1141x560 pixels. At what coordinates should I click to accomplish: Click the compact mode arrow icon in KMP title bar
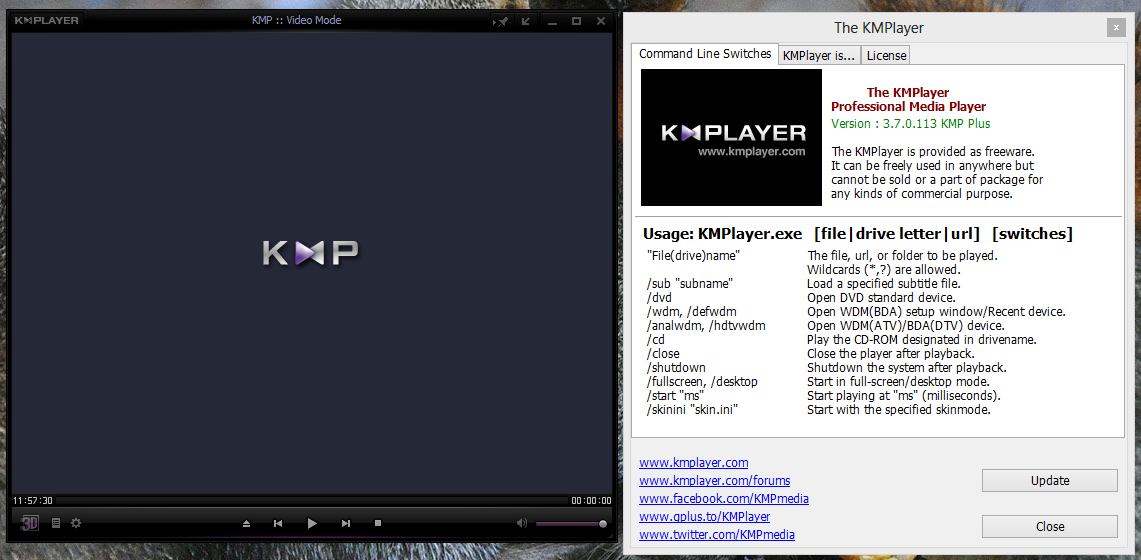(525, 21)
